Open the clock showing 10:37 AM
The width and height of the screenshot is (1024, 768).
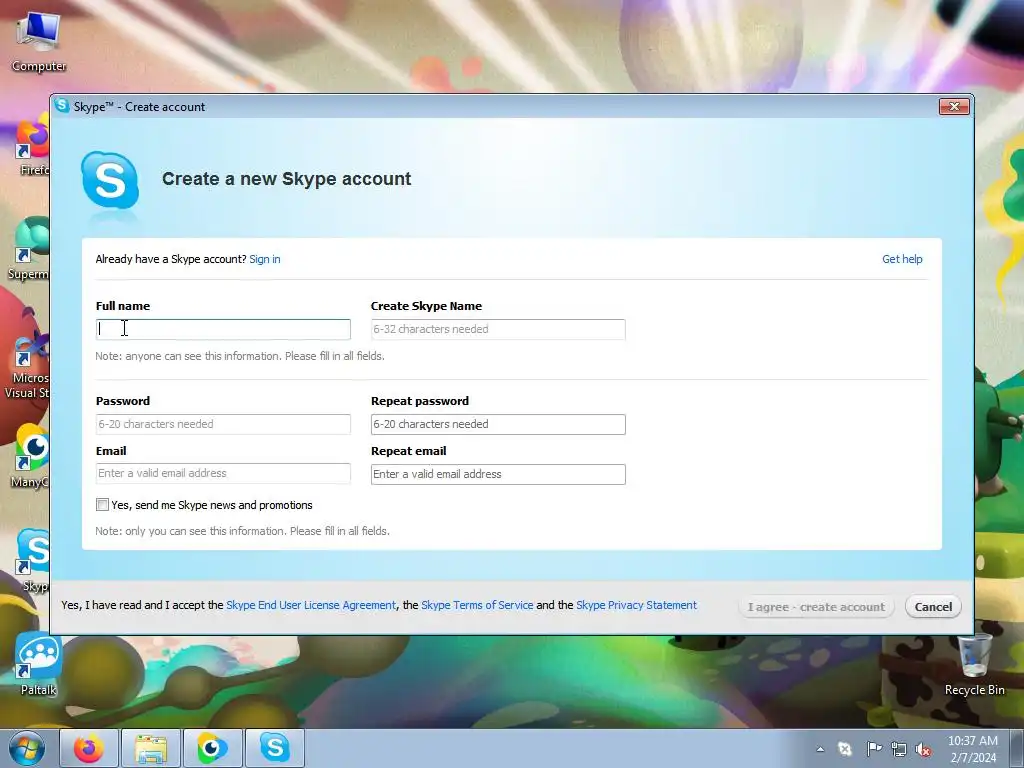pos(972,749)
